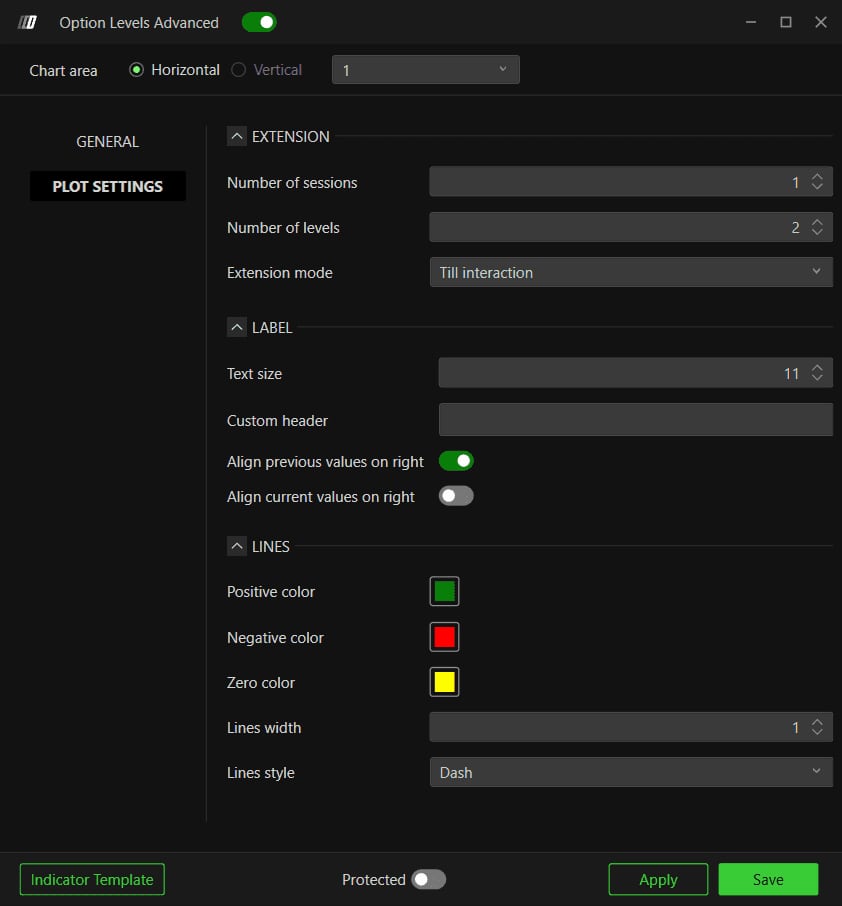842x906 pixels.
Task: Collapse the LINES section
Action: pyautogui.click(x=236, y=546)
